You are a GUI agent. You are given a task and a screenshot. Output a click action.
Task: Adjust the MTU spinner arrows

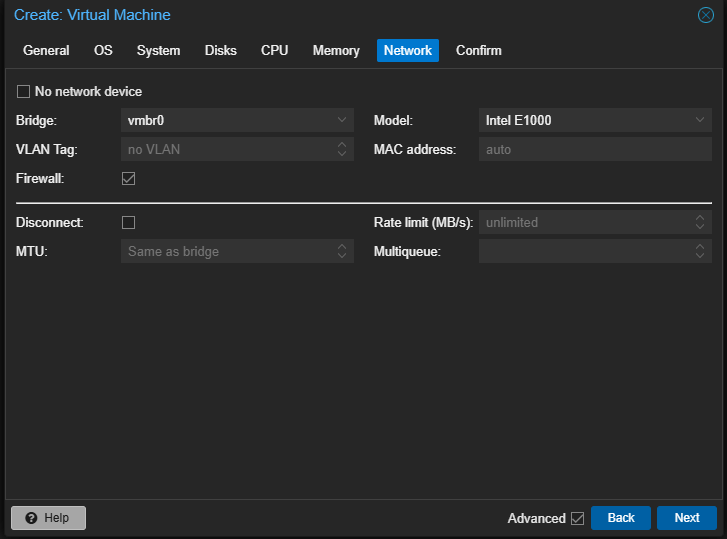[342, 251]
